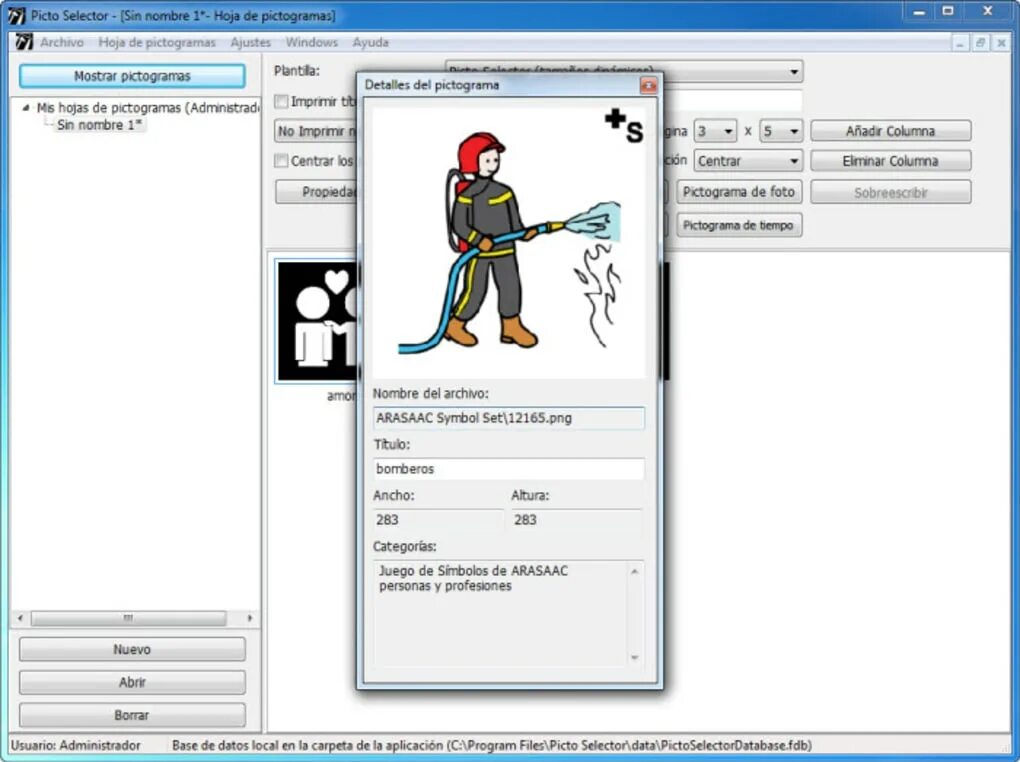Click the left sidebar scroll-right arrow
Image resolution: width=1020 pixels, height=762 pixels.
click(250, 618)
